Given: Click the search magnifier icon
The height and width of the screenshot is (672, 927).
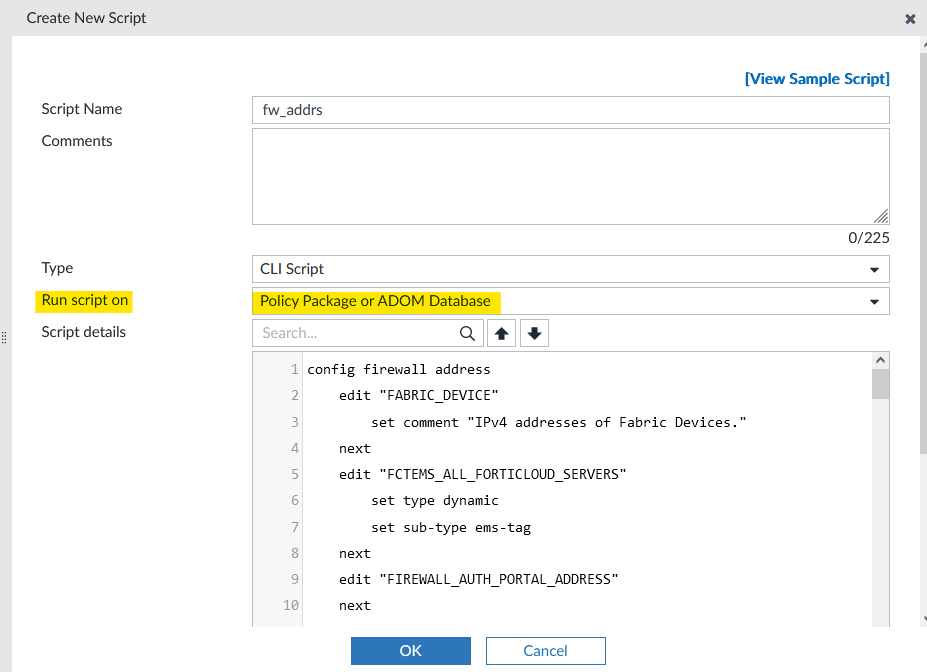Looking at the screenshot, I should click(467, 334).
